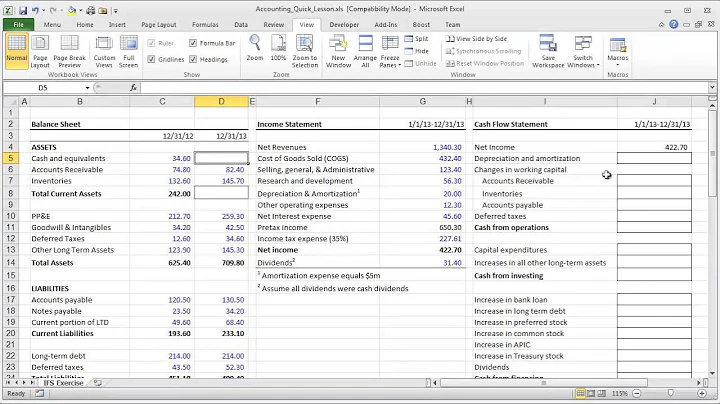Click Insert Worksheet tab icon

click(x=97, y=382)
